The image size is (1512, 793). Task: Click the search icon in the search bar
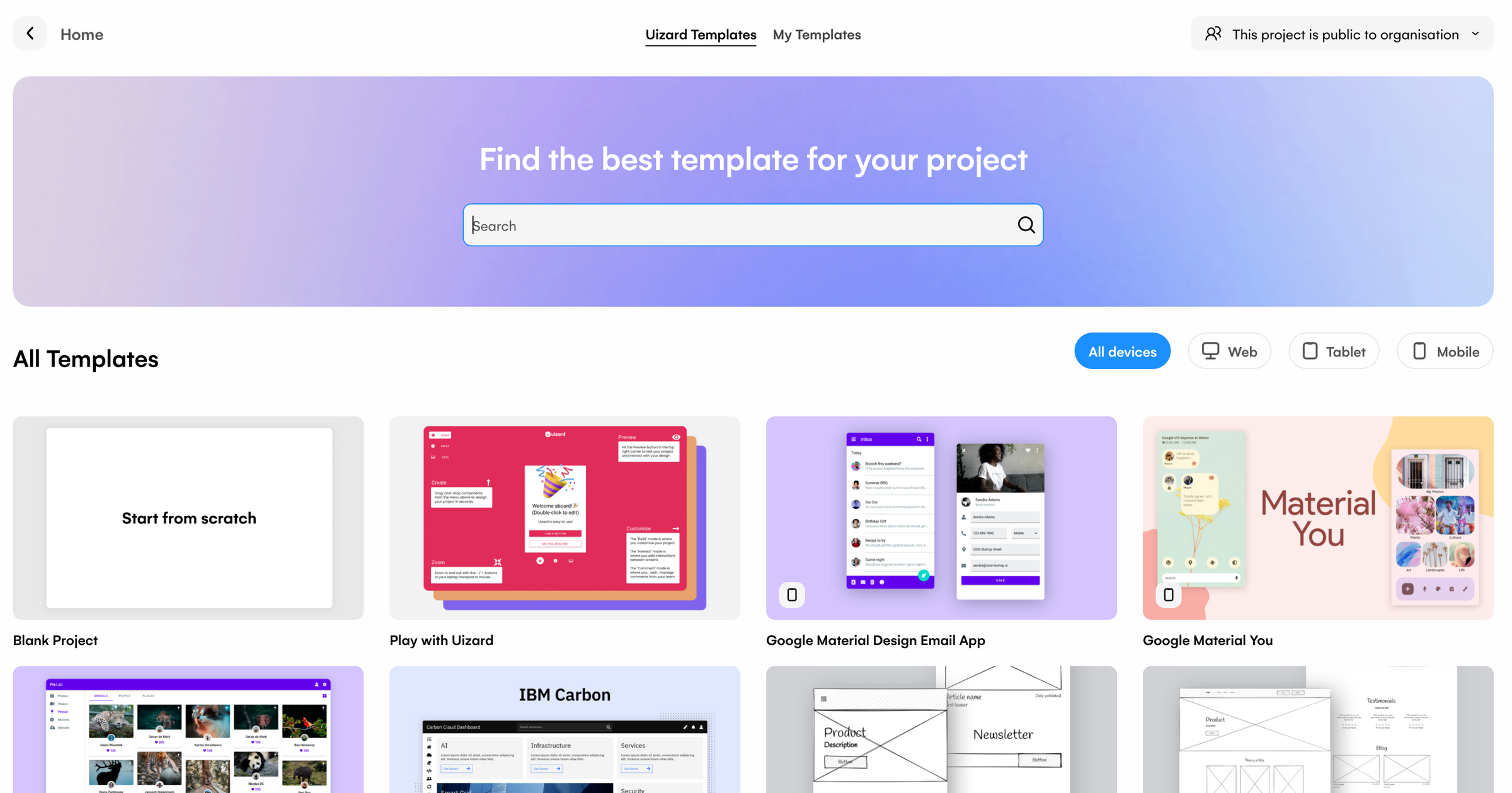[x=1025, y=224]
